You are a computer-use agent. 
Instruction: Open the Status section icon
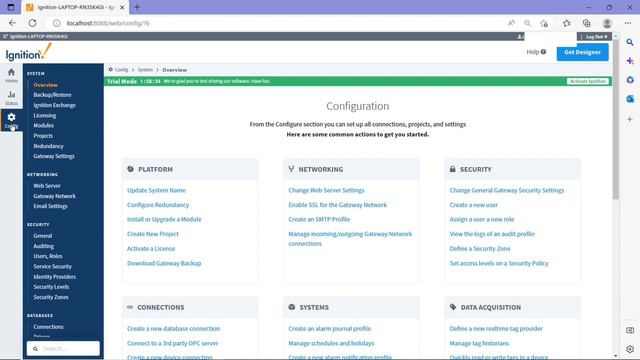pyautogui.click(x=11, y=98)
